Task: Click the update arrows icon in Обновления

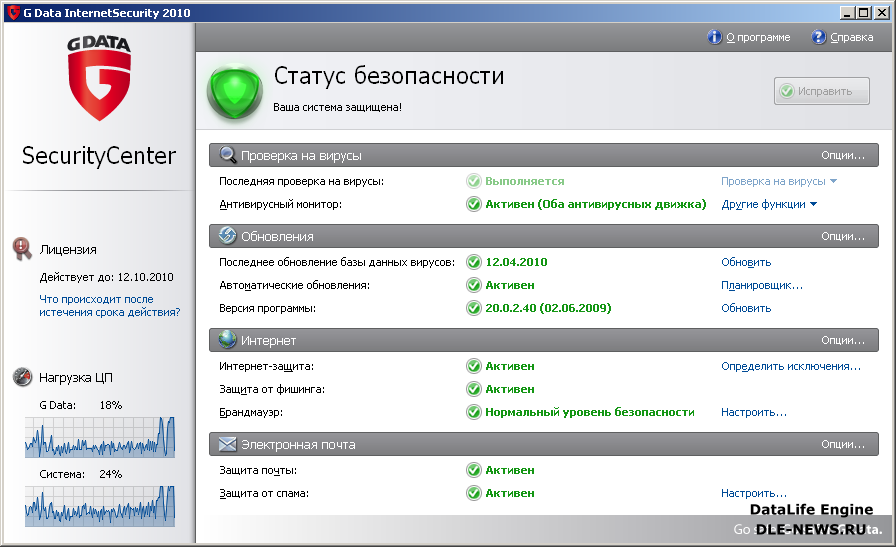Action: coord(227,235)
